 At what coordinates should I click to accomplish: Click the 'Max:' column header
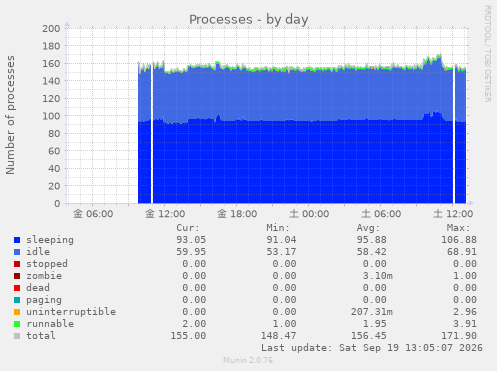pos(458,228)
